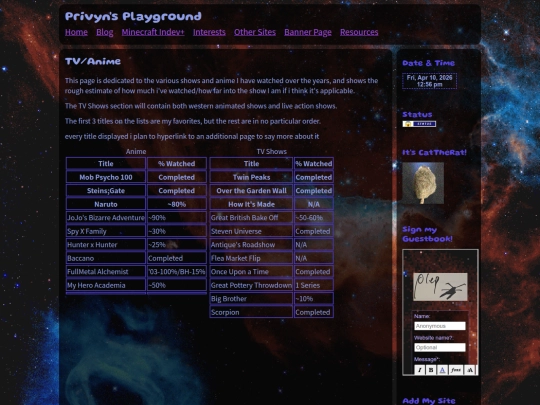Open the font picker button in guestbook

click(x=456, y=370)
